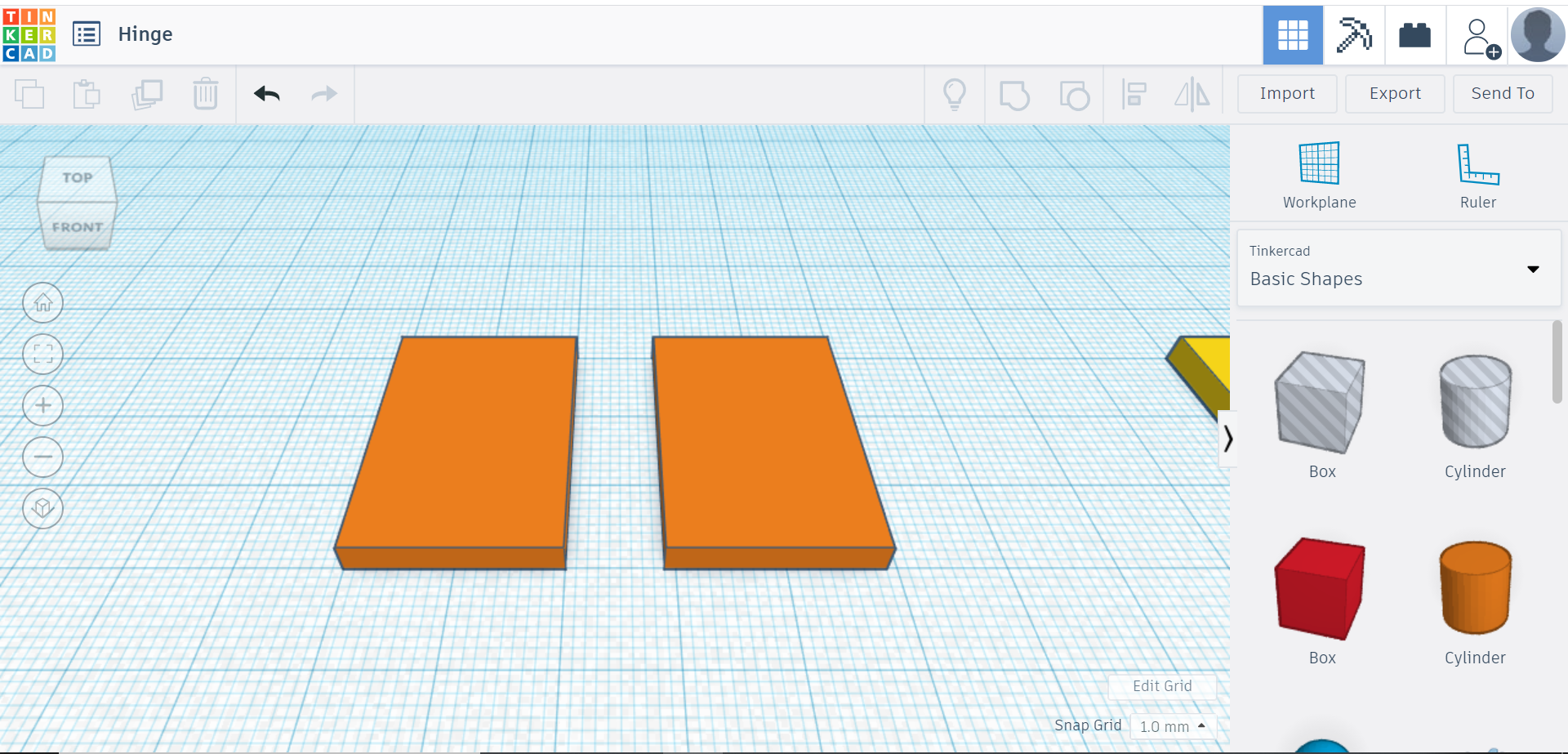Open tips via the lightbulb icon

(x=955, y=94)
